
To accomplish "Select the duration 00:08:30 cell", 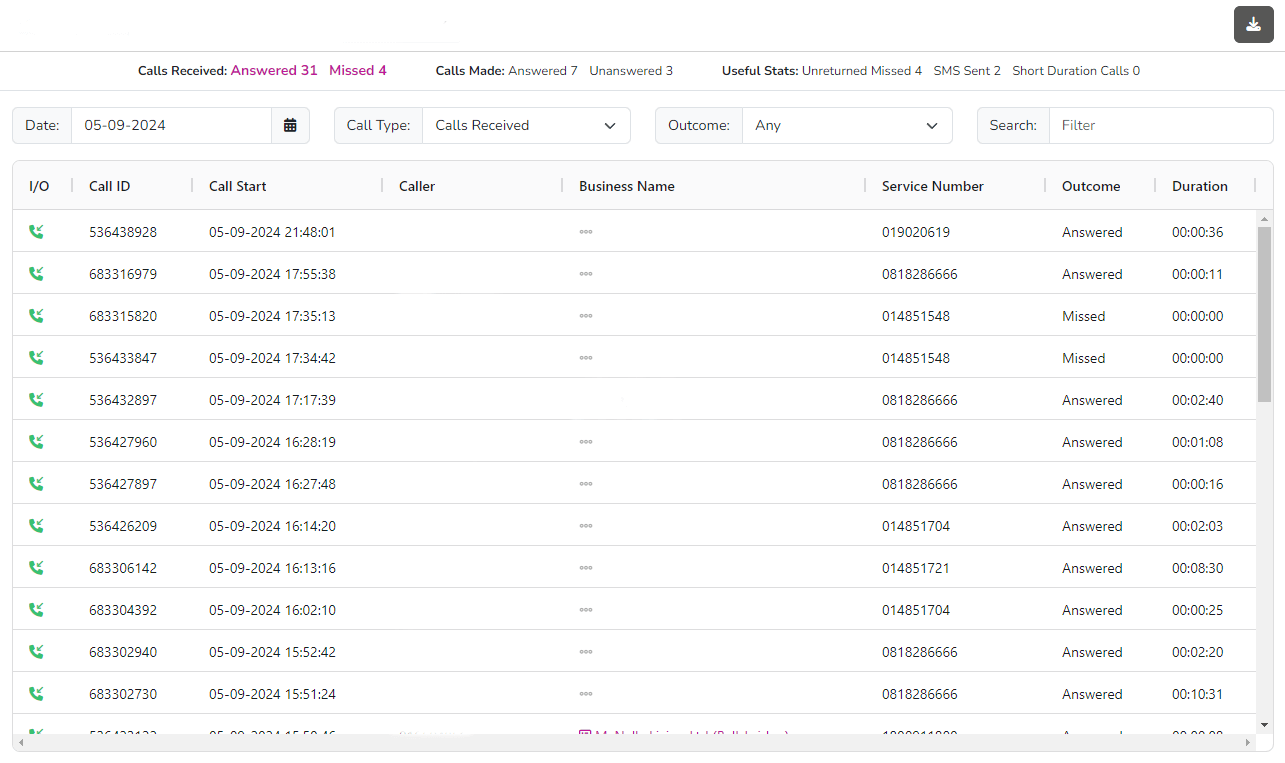I will 1198,568.
